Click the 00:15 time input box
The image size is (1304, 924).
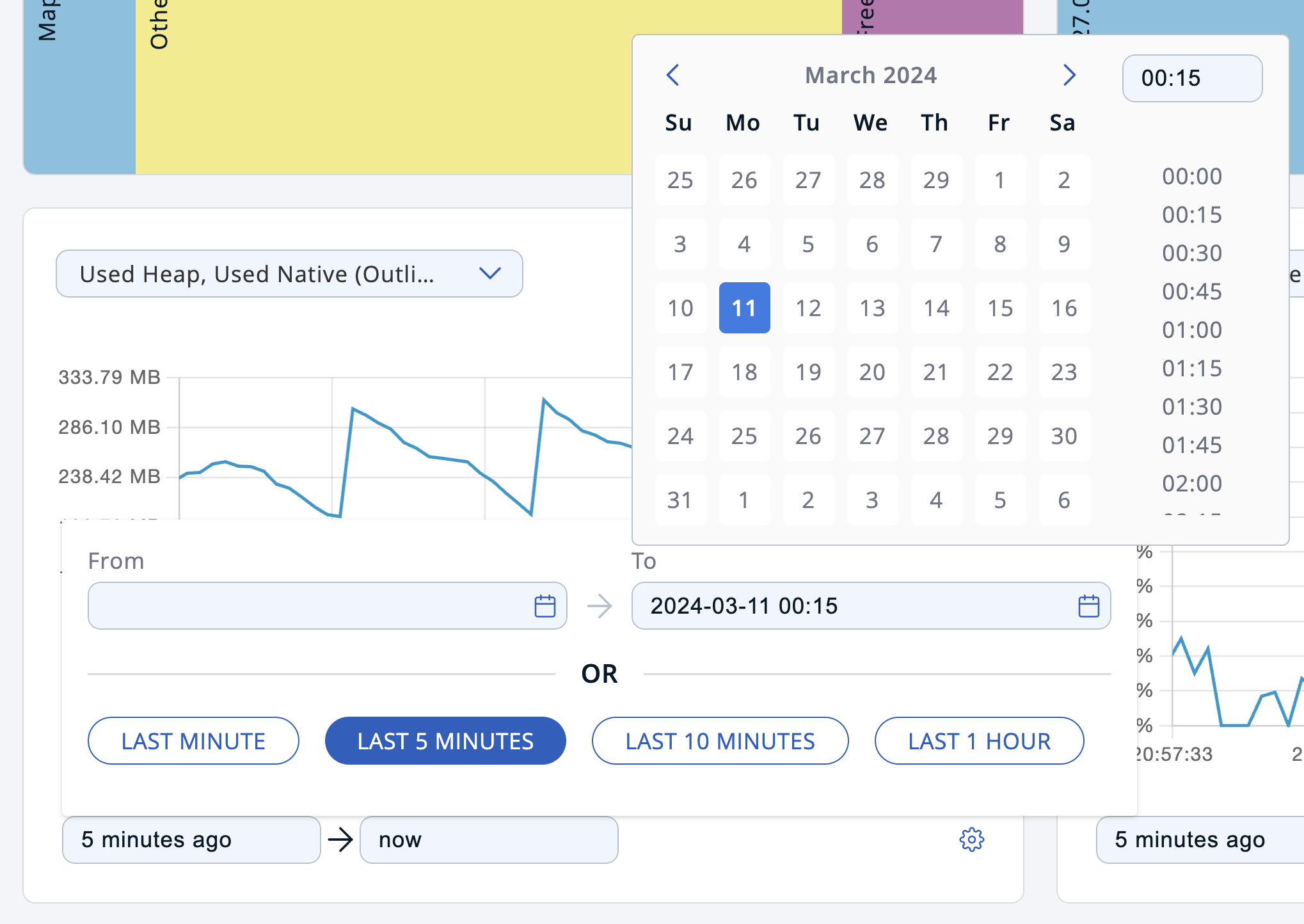coord(1191,78)
